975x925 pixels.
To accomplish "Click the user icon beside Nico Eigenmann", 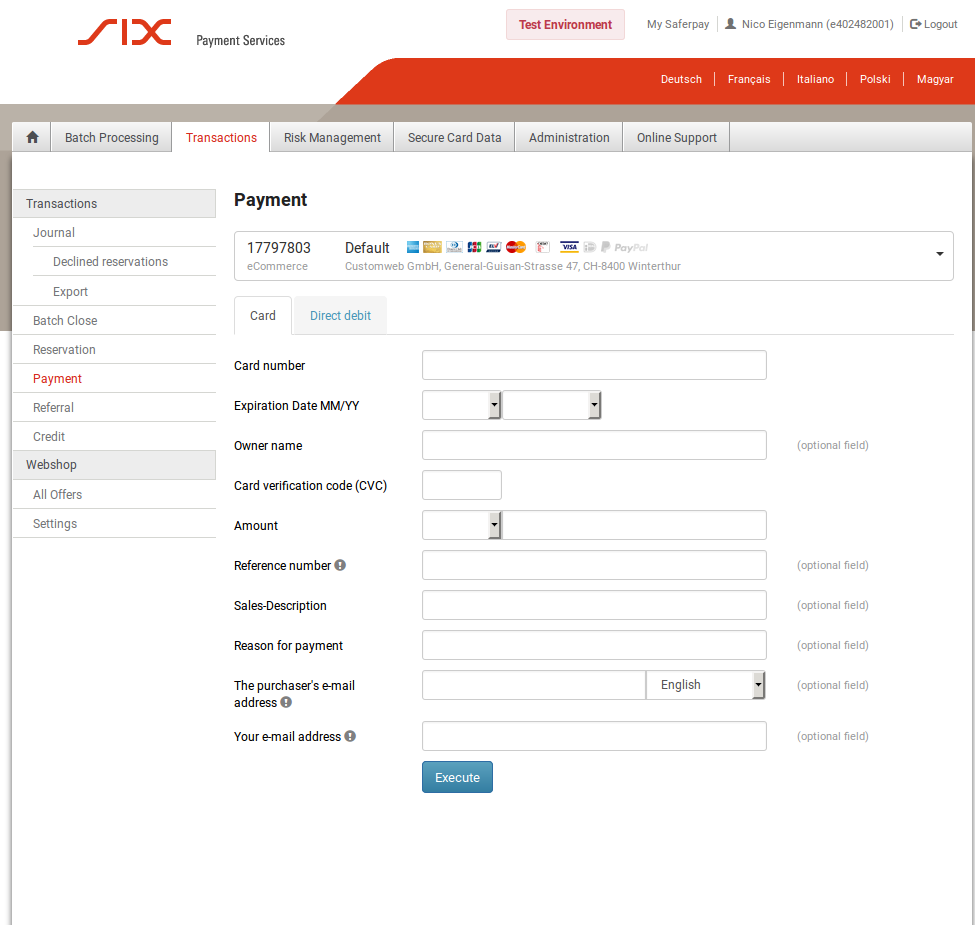I will click(729, 23).
